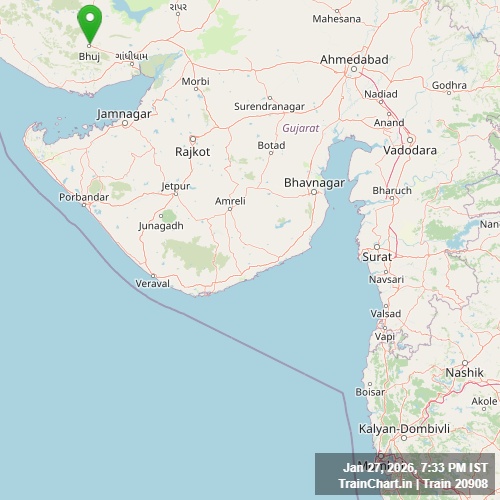This screenshot has width=500, height=500.
Task: Click the Vadodara city marker circle
Action: [x=410, y=140]
